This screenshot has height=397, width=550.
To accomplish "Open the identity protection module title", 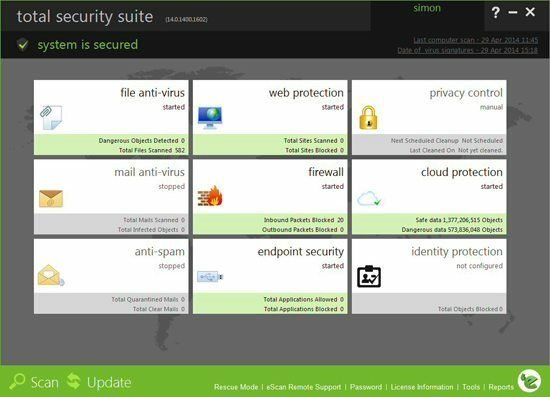I will tap(457, 252).
